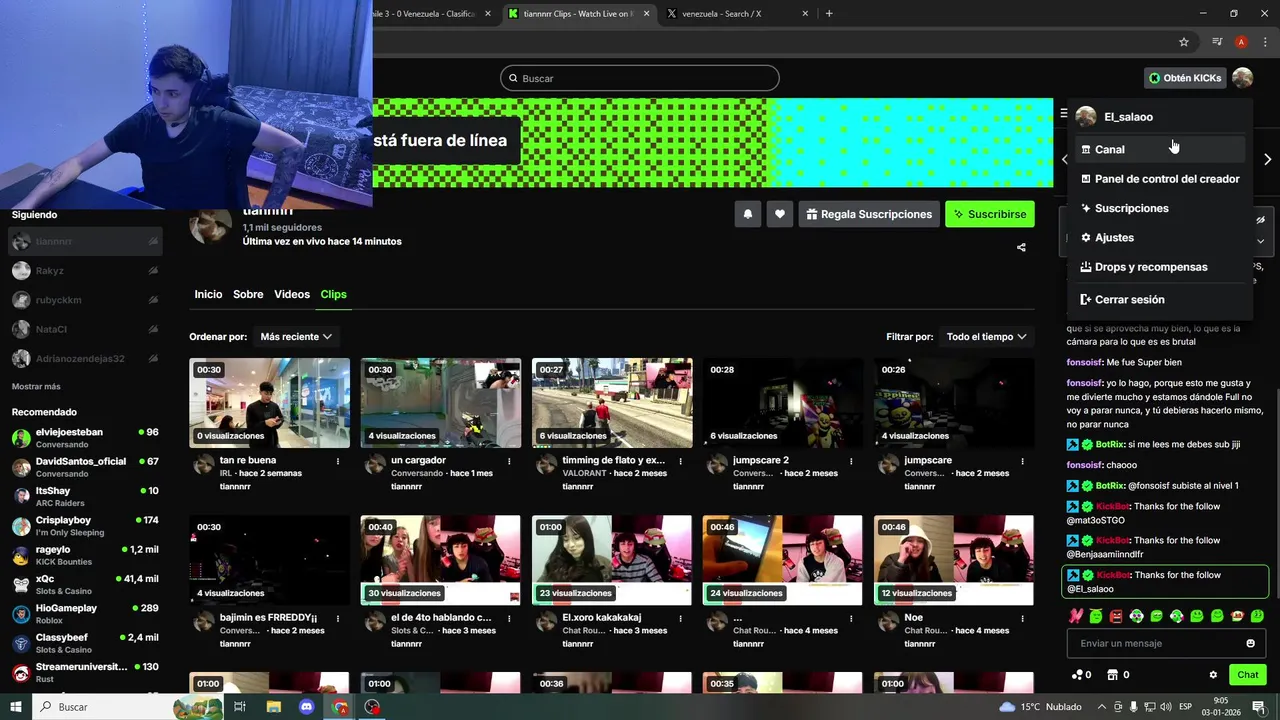Open the Más reciente sort dropdown

pos(296,337)
